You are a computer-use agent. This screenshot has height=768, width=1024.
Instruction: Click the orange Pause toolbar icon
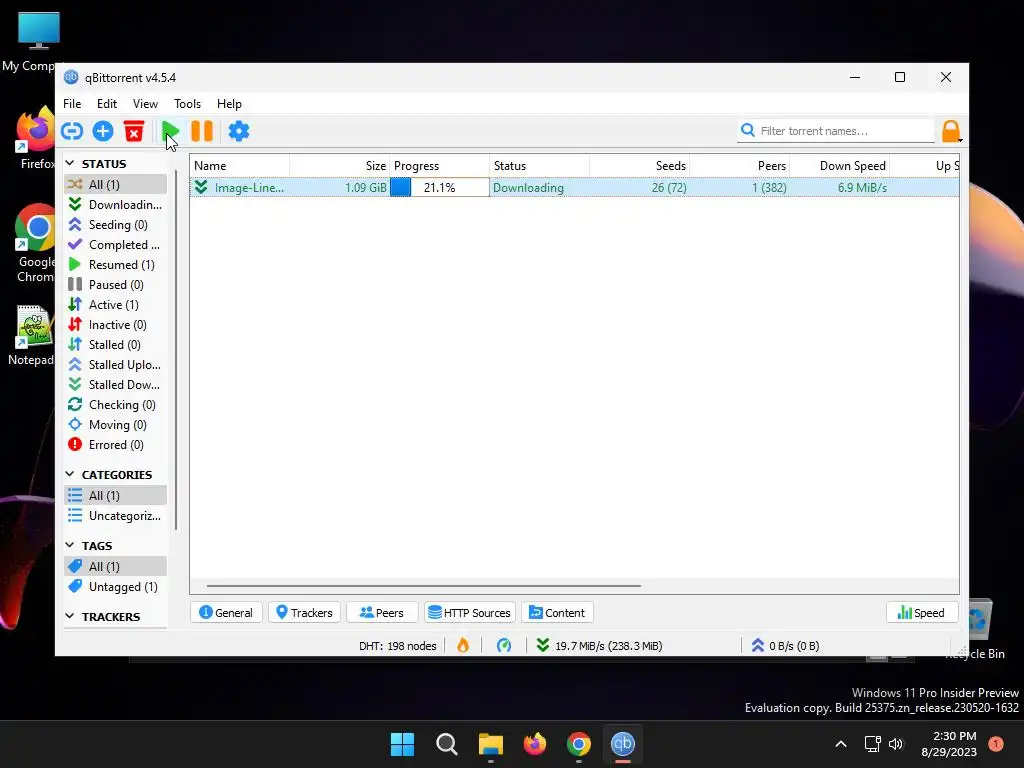click(x=202, y=131)
